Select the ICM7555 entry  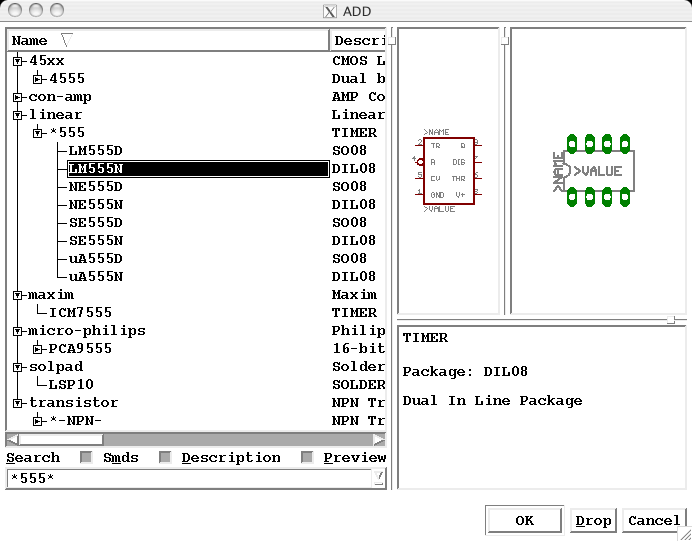(x=80, y=313)
